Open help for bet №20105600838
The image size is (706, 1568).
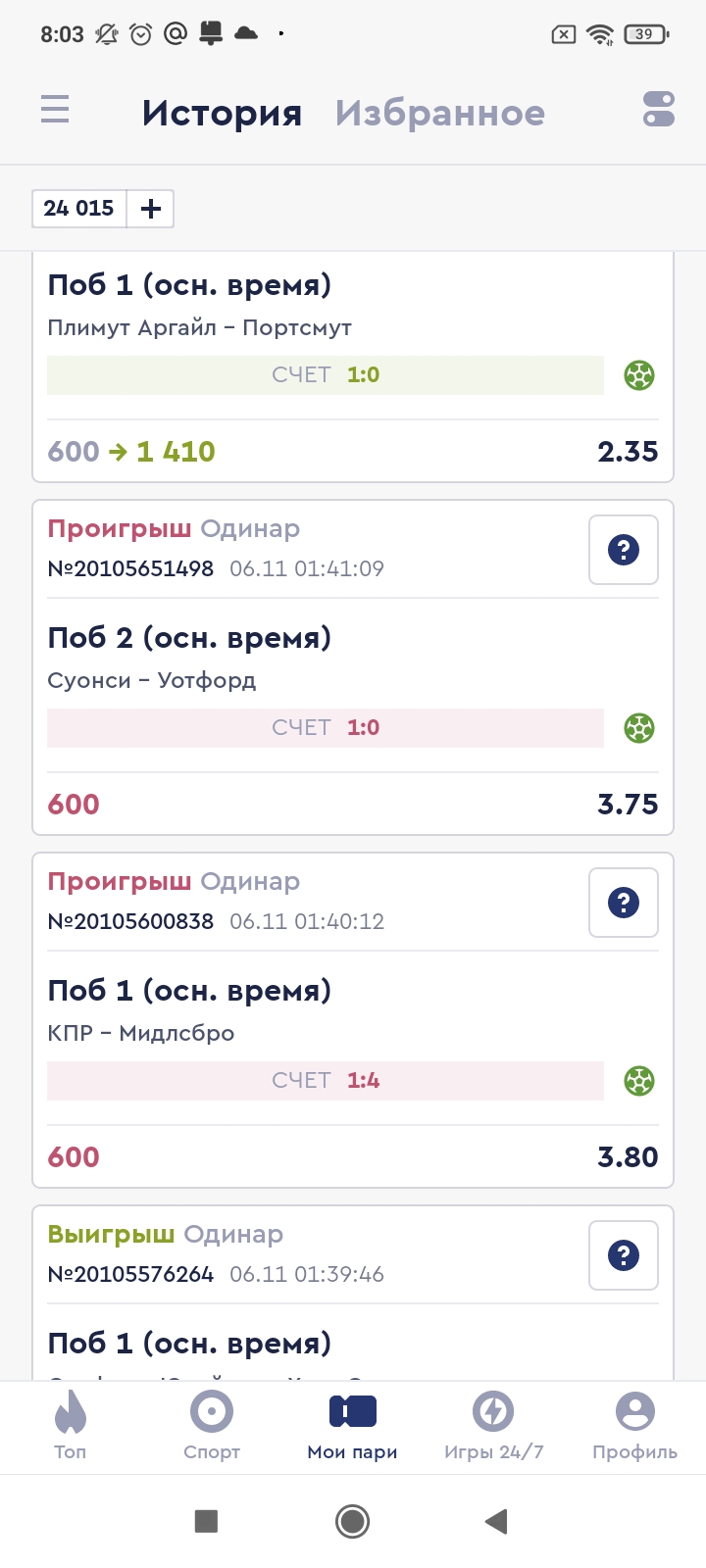tap(624, 903)
